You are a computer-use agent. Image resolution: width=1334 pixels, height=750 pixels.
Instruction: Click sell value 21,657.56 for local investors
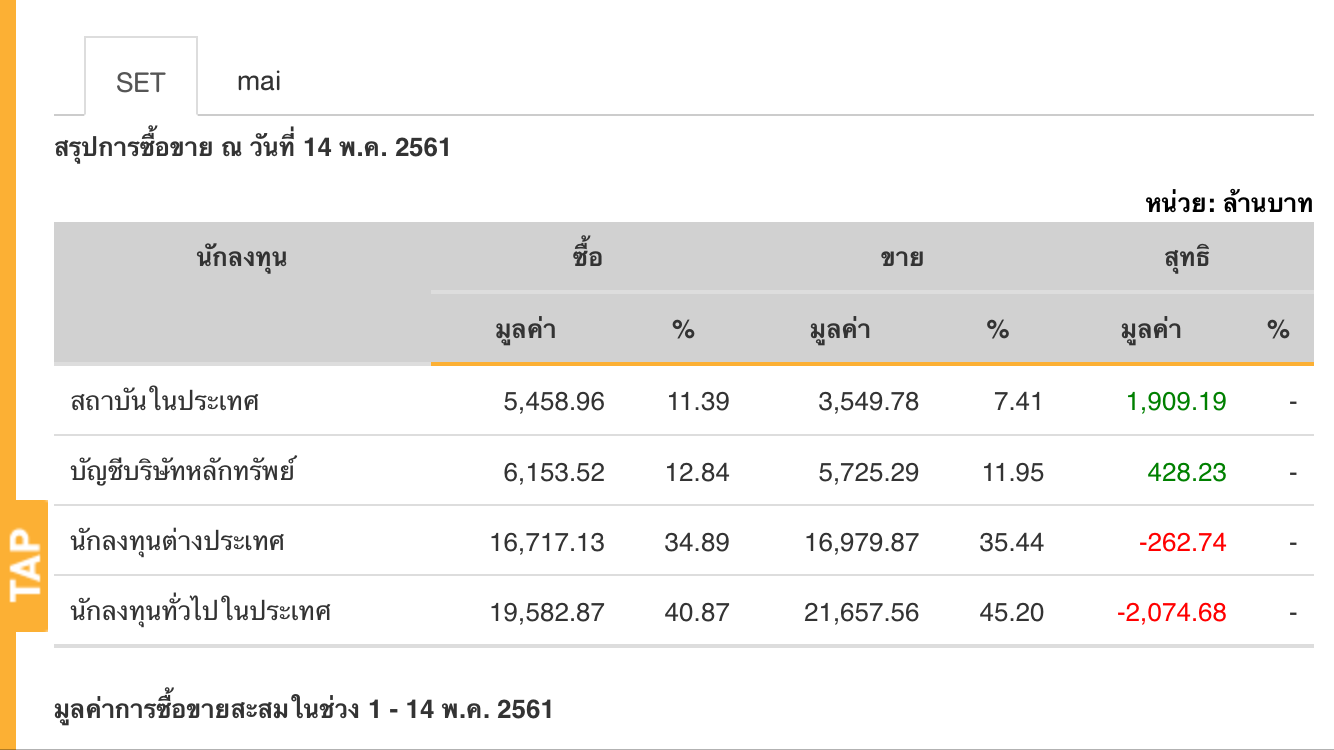pos(861,612)
